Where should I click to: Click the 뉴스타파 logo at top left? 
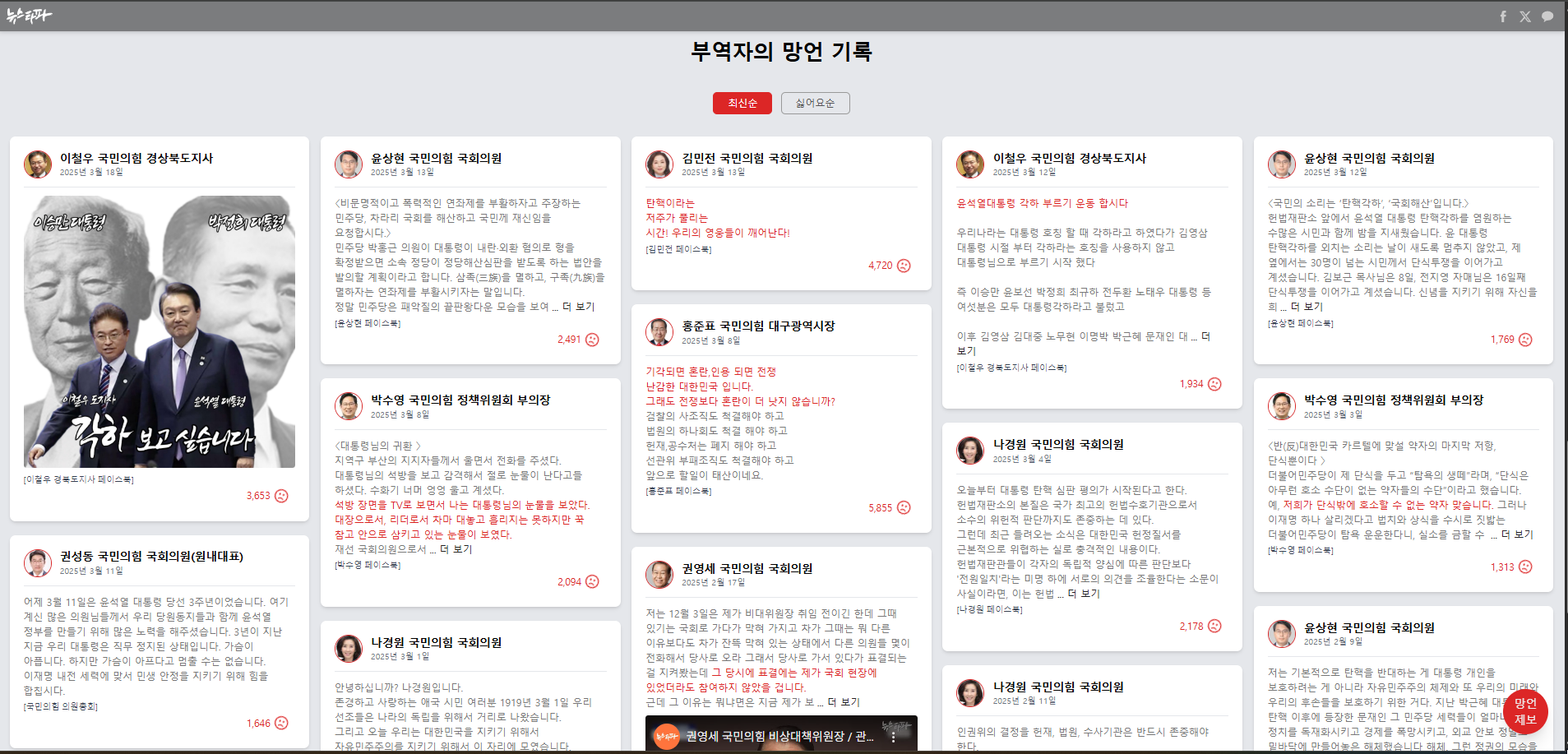coord(30,14)
